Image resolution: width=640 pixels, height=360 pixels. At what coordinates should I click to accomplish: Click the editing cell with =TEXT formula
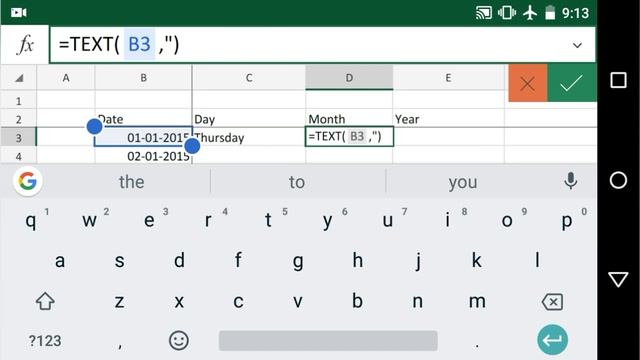click(x=349, y=136)
